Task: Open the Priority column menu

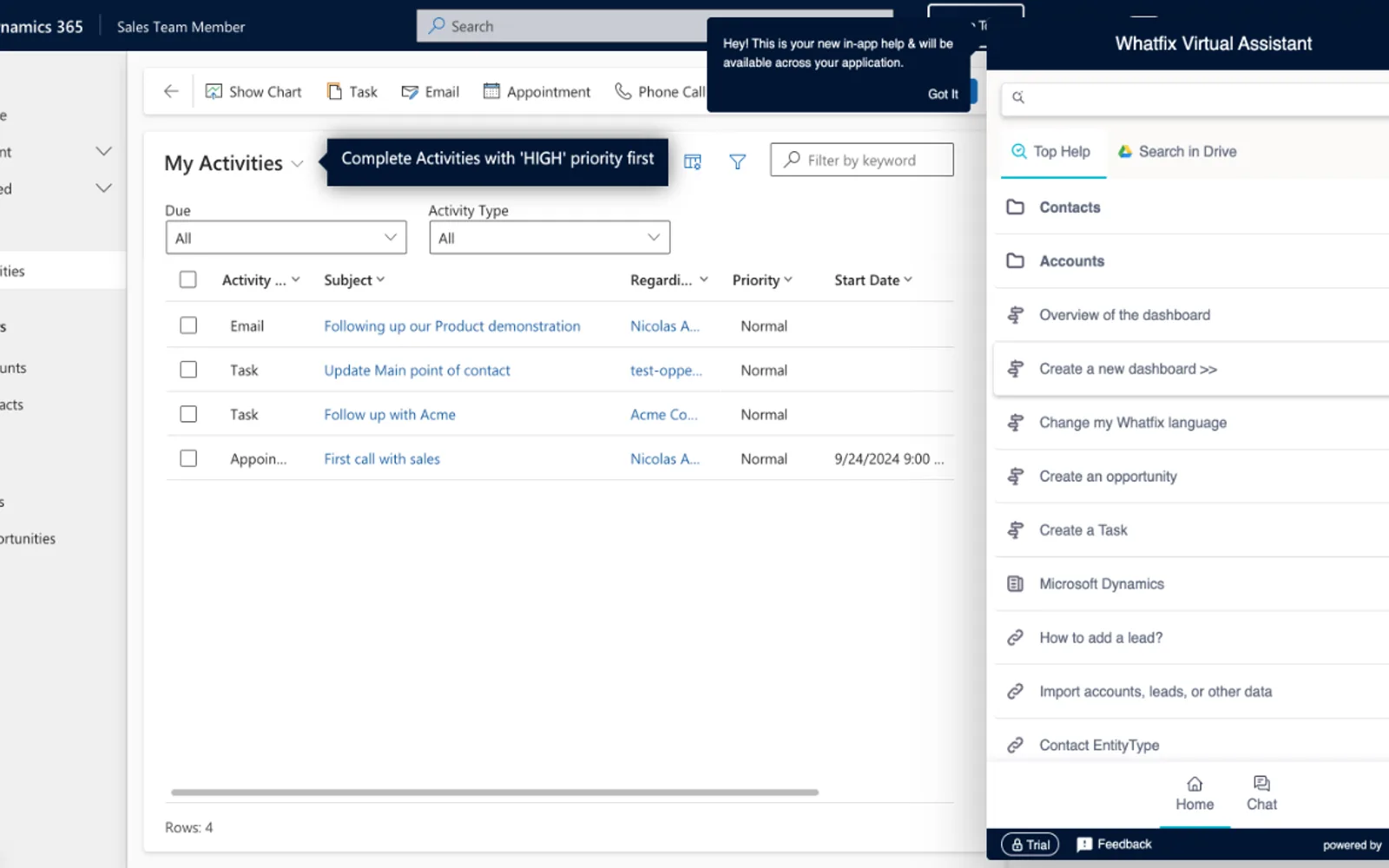Action: click(762, 280)
